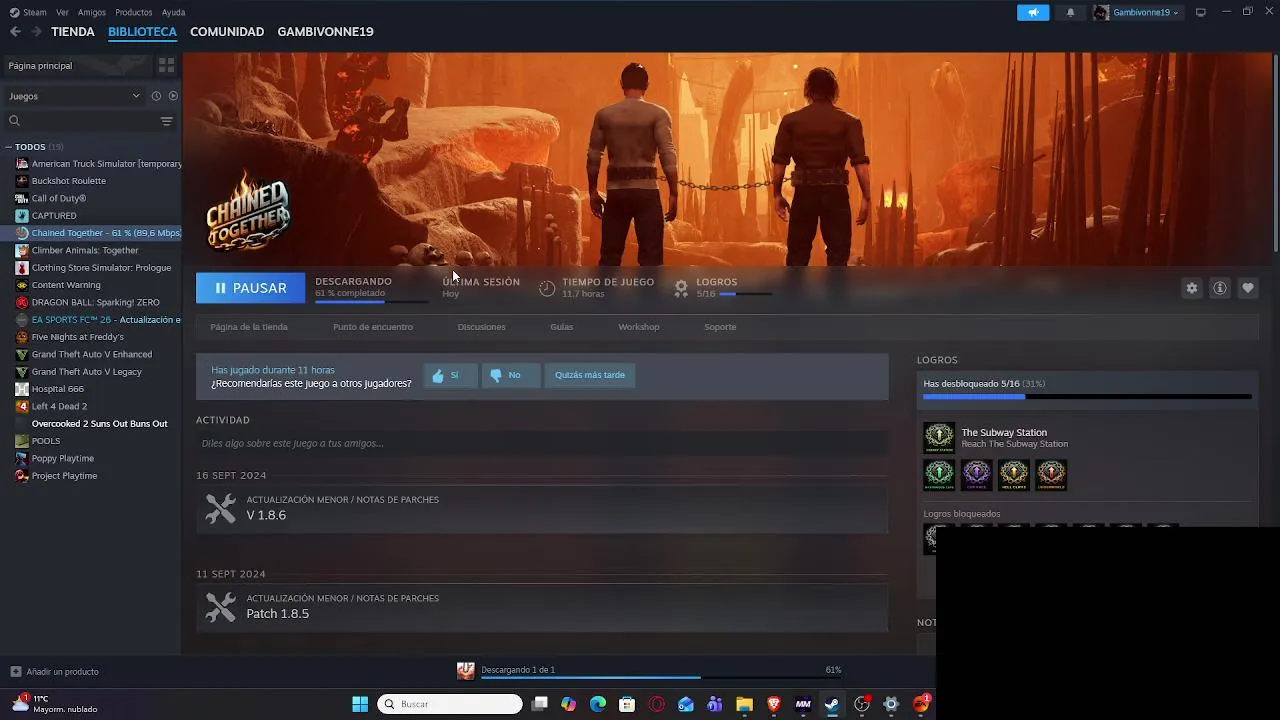Viewport: 1280px width, 720px height.
Task: Open the GAMBIVONNE19 profile tab
Action: pyautogui.click(x=325, y=32)
